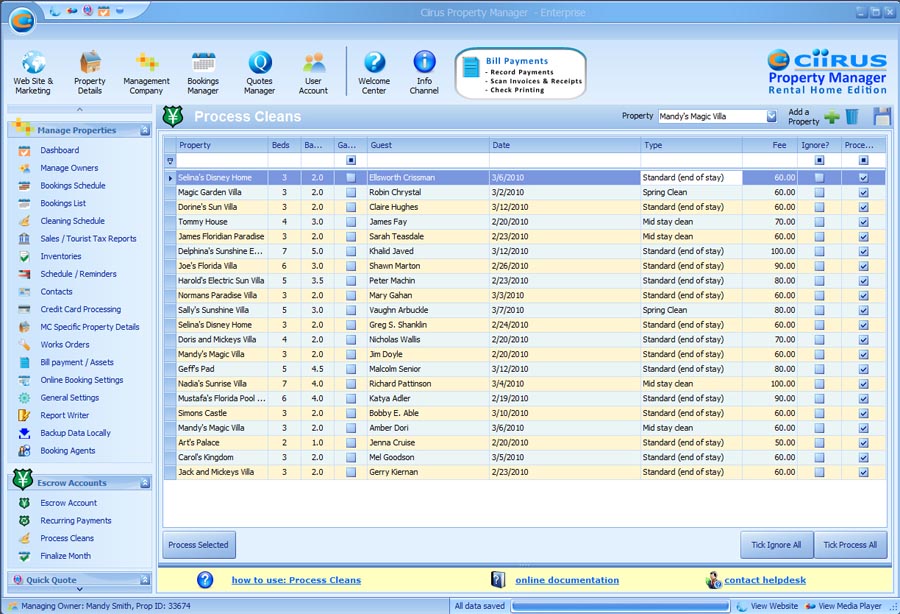Viewport: 900px width, 614px height.
Task: Toggle Ignore checkbox for Geff's Pad
Action: click(819, 370)
